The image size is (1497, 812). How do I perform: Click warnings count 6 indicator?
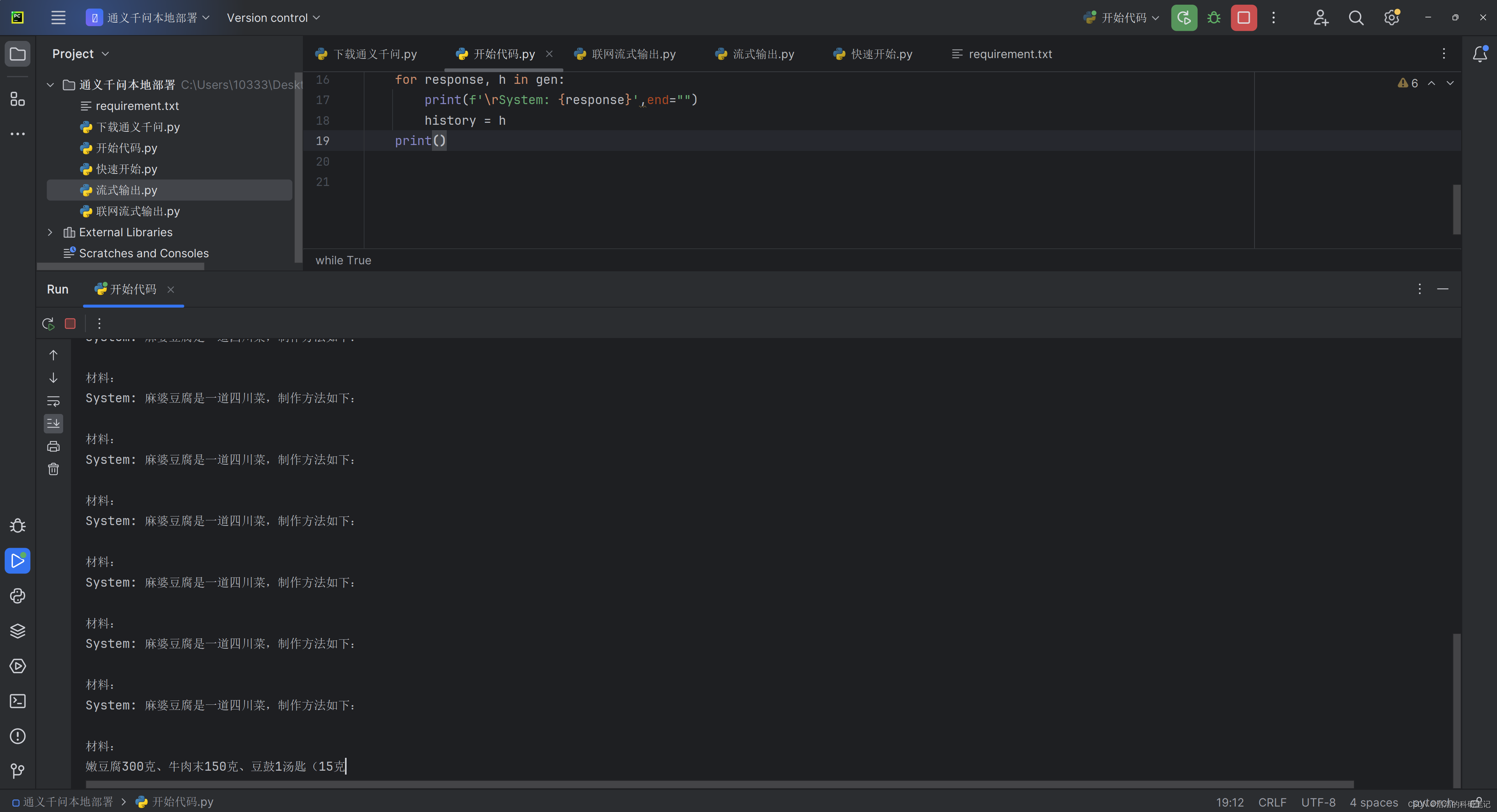coord(1407,83)
